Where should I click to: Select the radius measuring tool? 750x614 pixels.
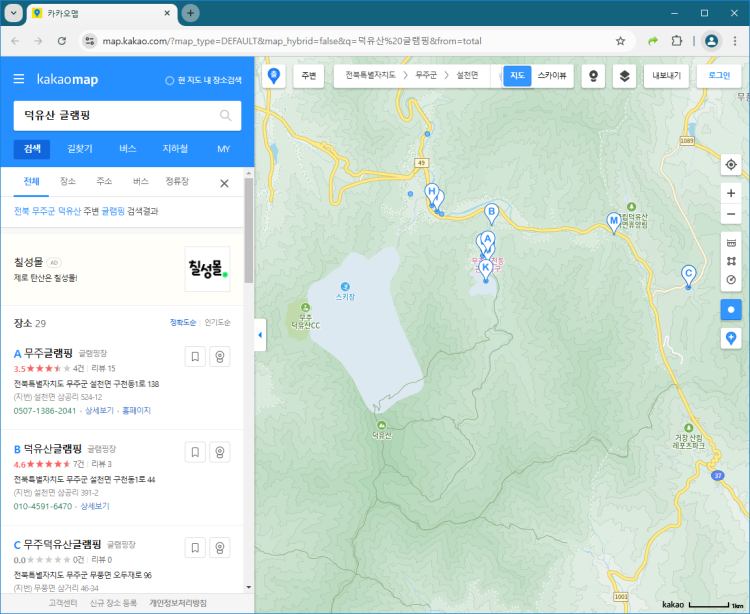[x=731, y=280]
